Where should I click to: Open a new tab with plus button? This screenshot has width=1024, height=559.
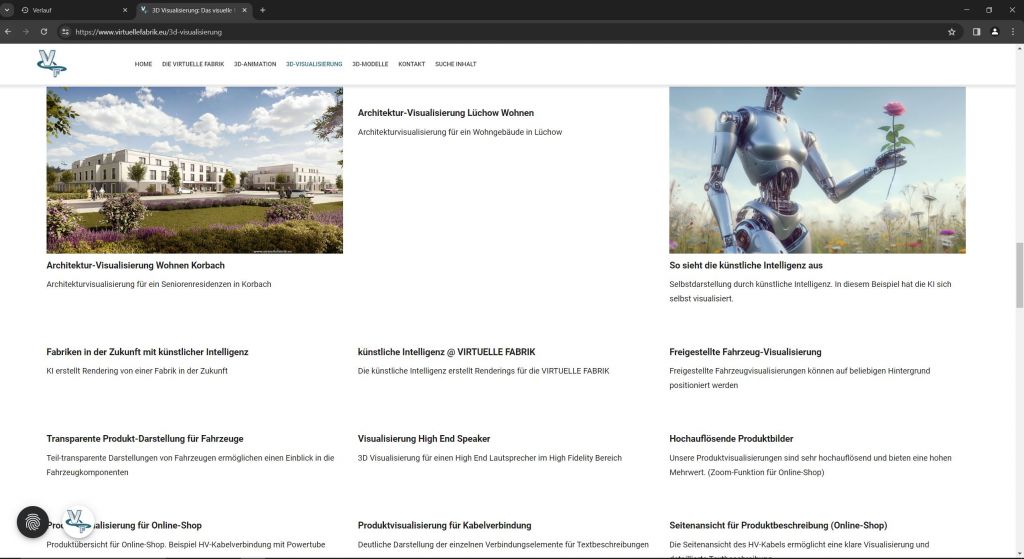coord(262,10)
